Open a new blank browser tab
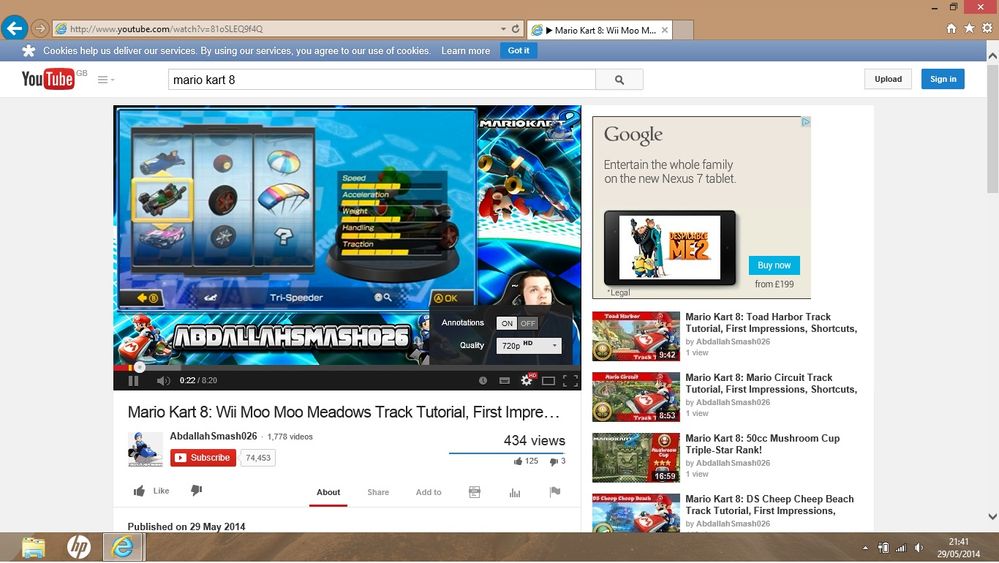Image resolution: width=999 pixels, height=563 pixels. pos(683,30)
